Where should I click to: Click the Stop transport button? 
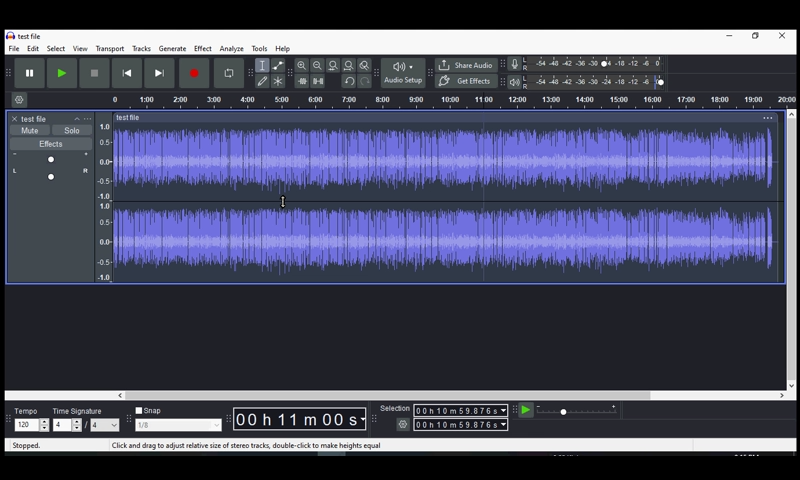(94, 73)
